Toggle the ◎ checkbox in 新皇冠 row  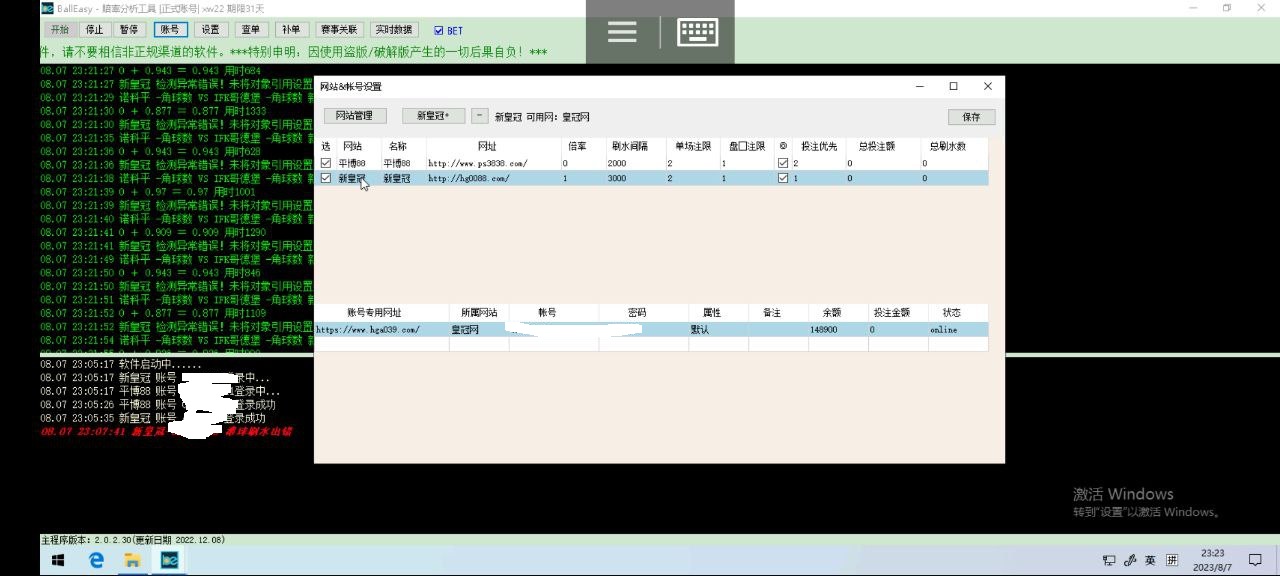click(783, 178)
